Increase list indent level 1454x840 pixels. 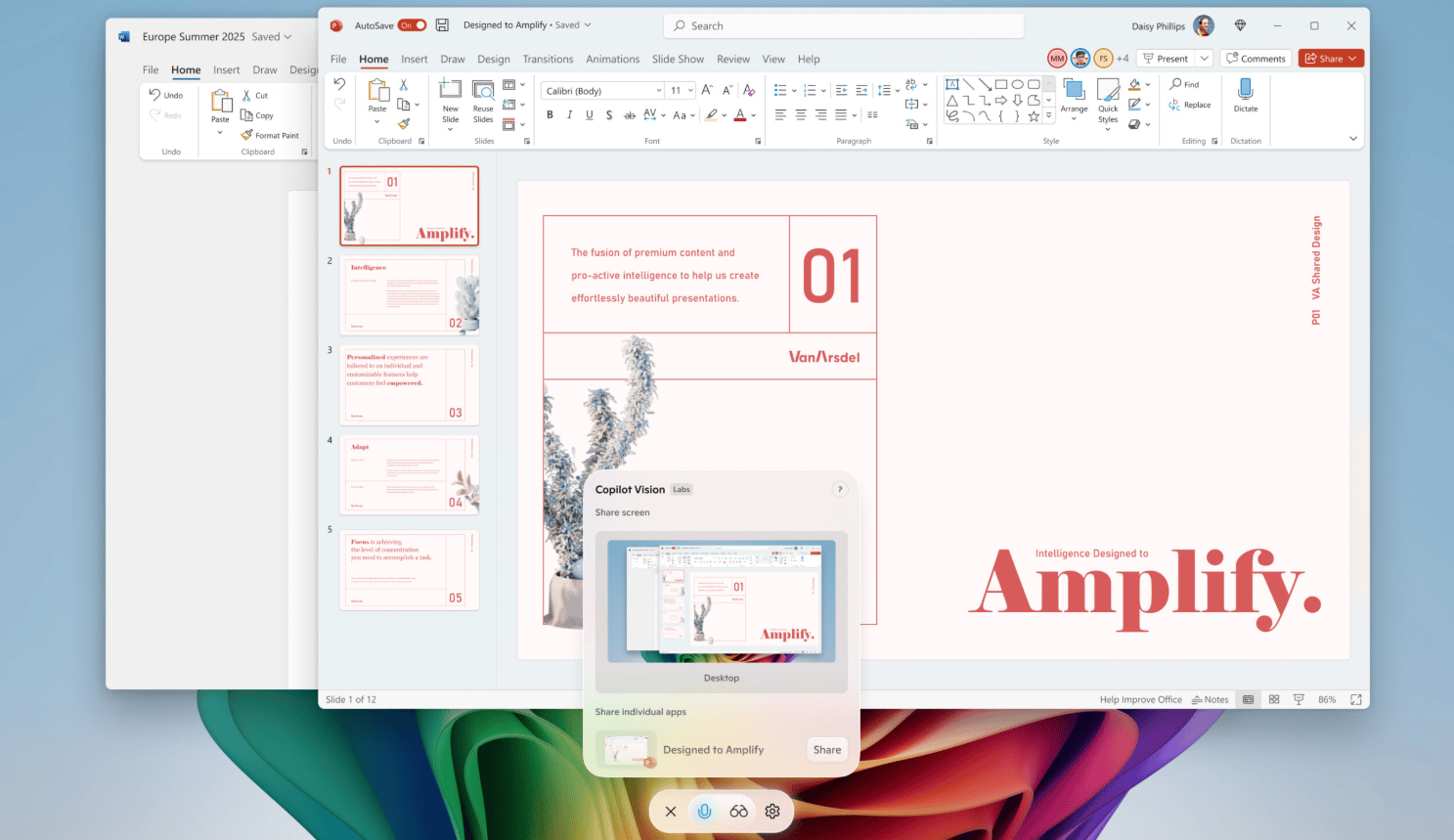click(861, 90)
